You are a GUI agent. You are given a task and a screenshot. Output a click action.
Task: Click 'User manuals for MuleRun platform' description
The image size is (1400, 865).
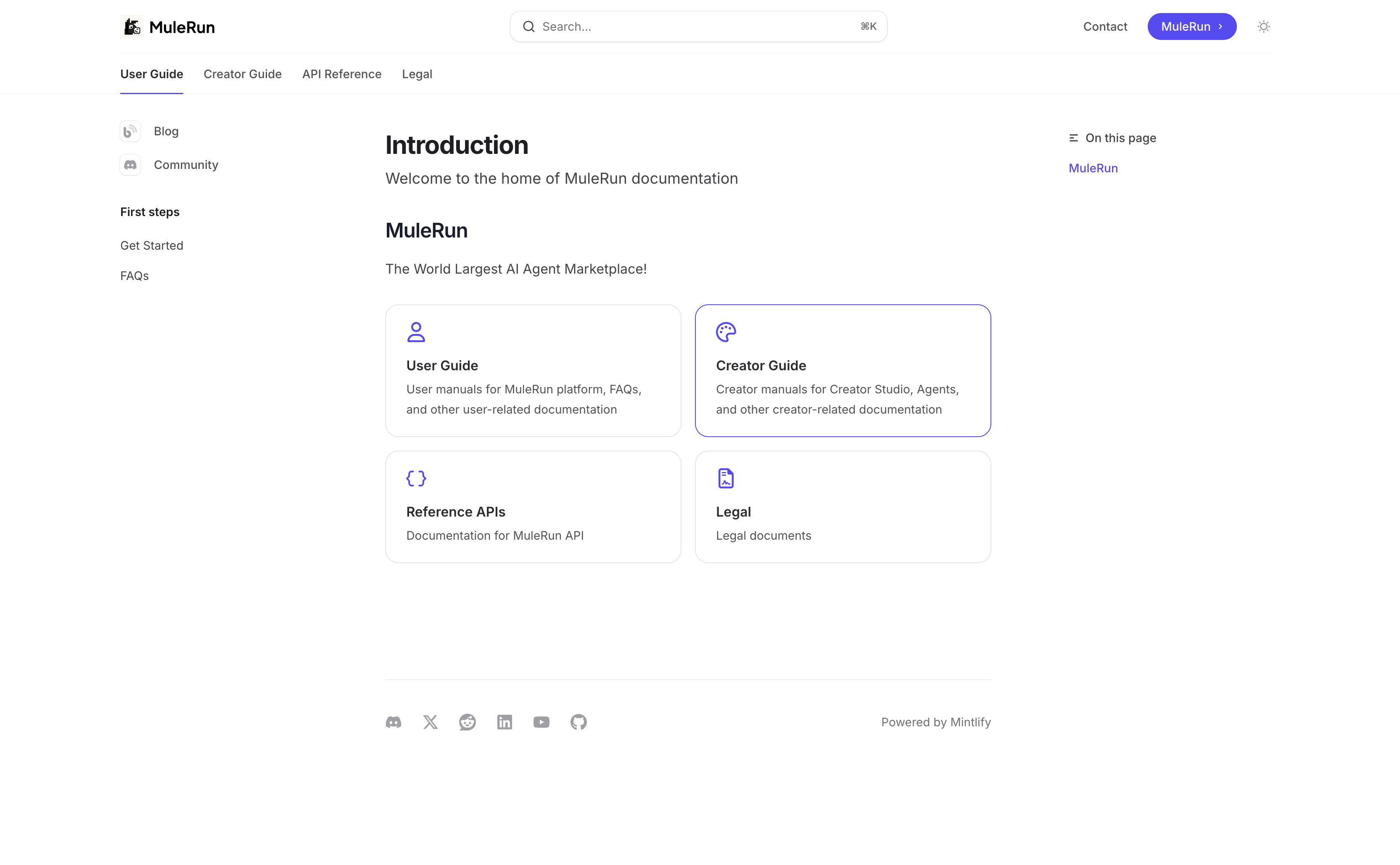pyautogui.click(x=523, y=399)
